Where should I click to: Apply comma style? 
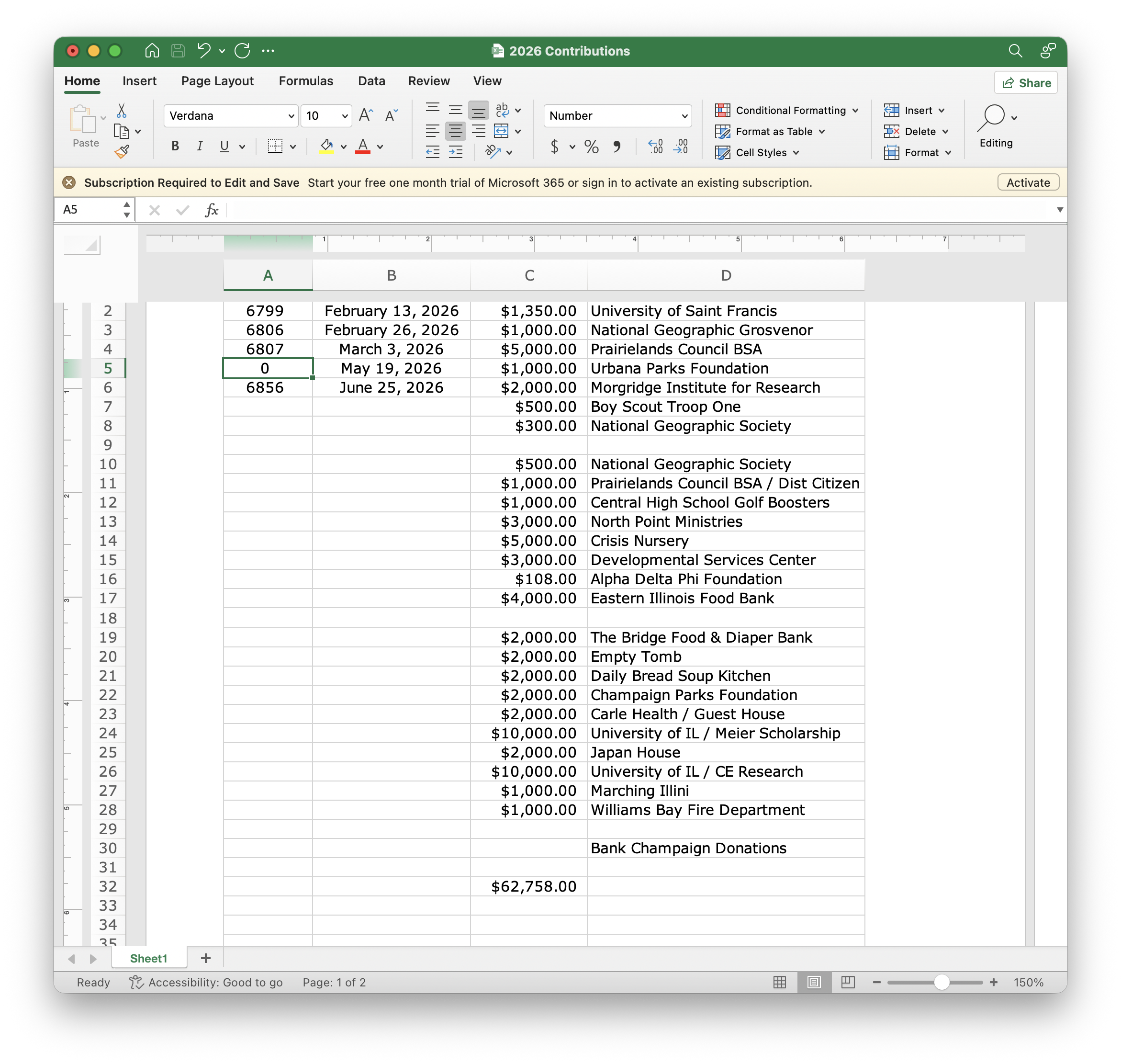[x=617, y=147]
